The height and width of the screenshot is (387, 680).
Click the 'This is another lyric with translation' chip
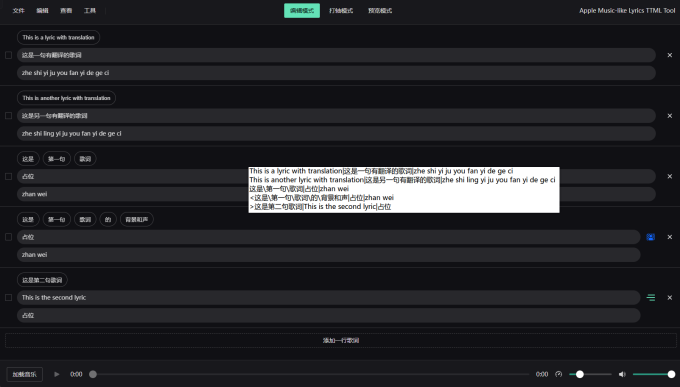click(x=66, y=98)
